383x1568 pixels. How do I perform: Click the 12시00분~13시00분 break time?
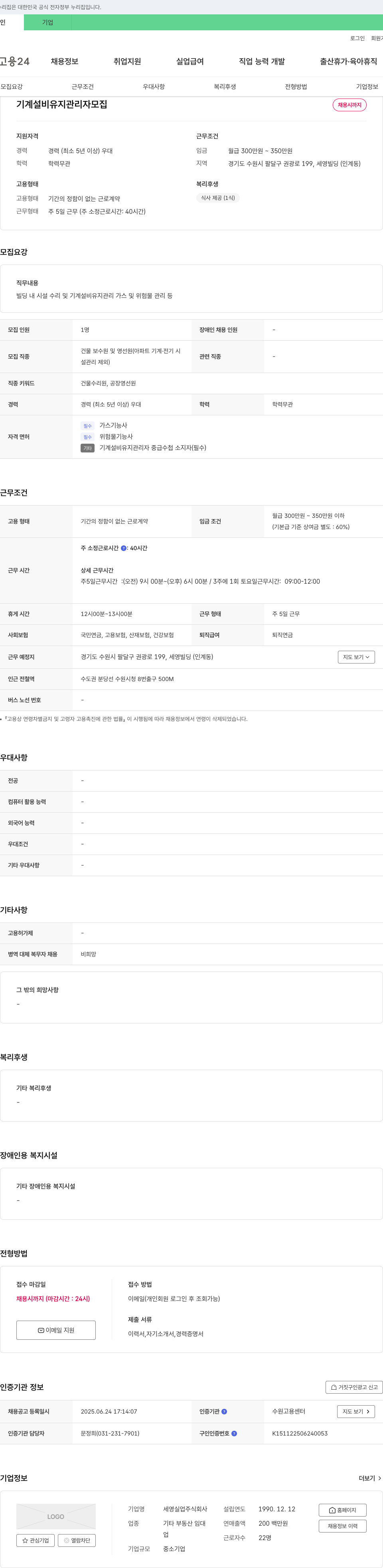point(107,614)
